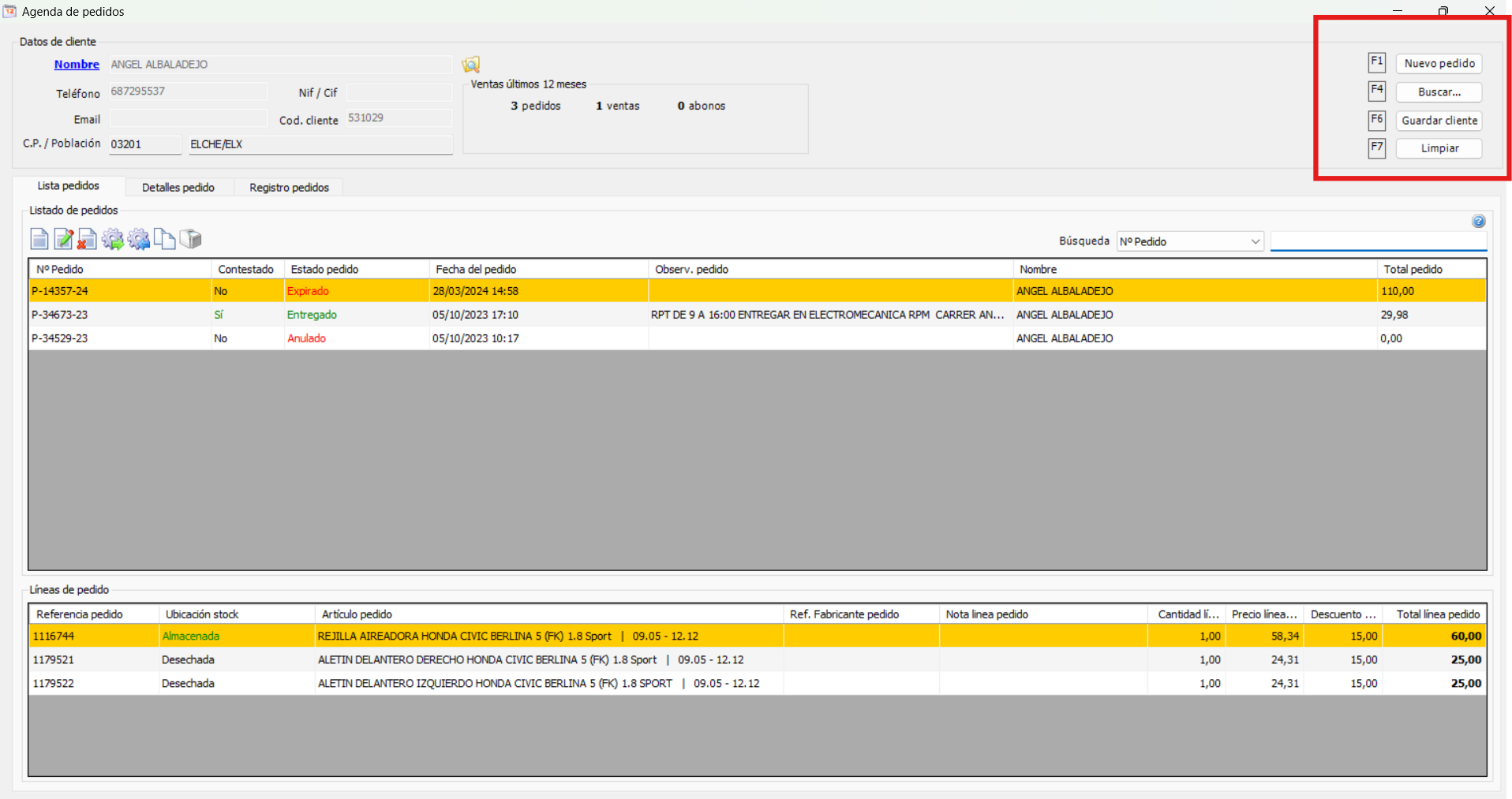The image size is (1512, 799).
Task: Open customer search folder icon beside Nombre
Action: point(471,65)
